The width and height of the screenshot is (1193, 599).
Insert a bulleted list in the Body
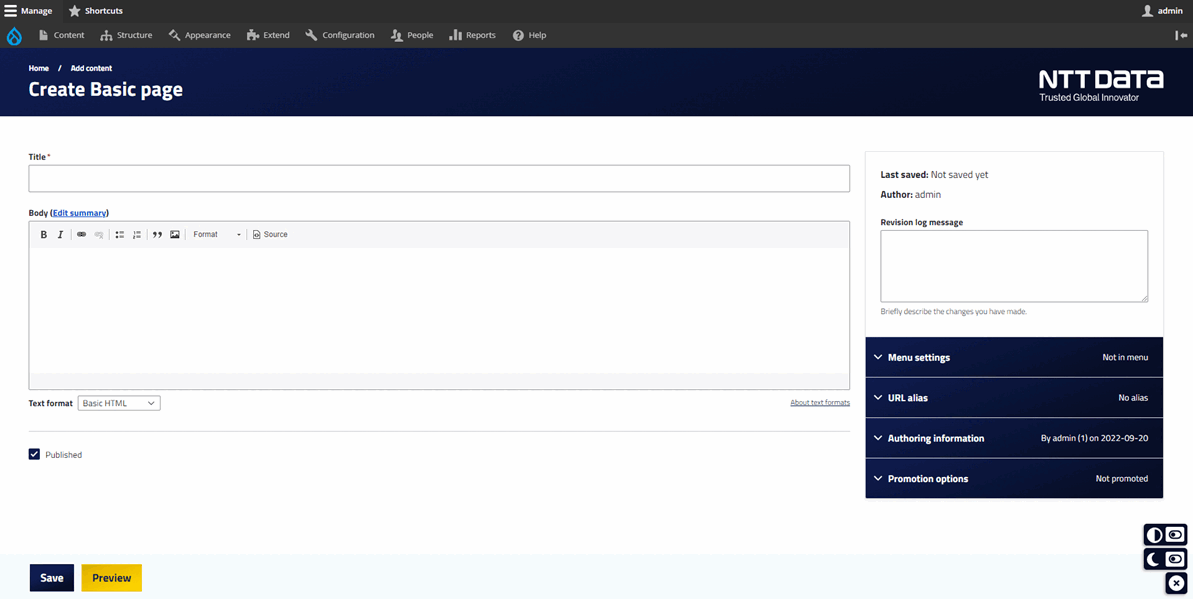tap(120, 235)
